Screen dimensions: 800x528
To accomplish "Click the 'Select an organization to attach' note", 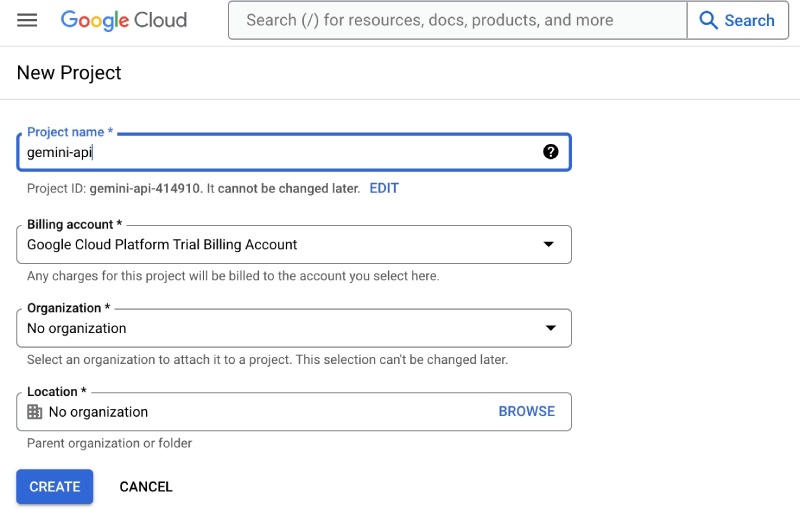I will coord(267,359).
